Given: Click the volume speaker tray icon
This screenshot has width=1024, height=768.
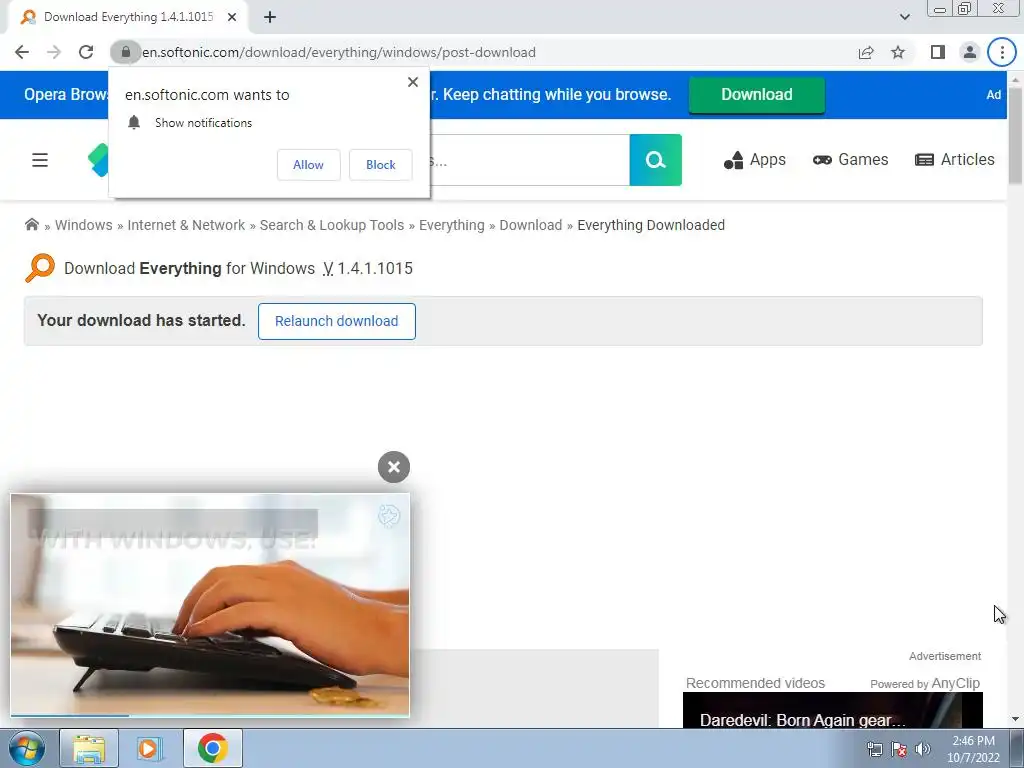Looking at the screenshot, I should click(x=923, y=749).
